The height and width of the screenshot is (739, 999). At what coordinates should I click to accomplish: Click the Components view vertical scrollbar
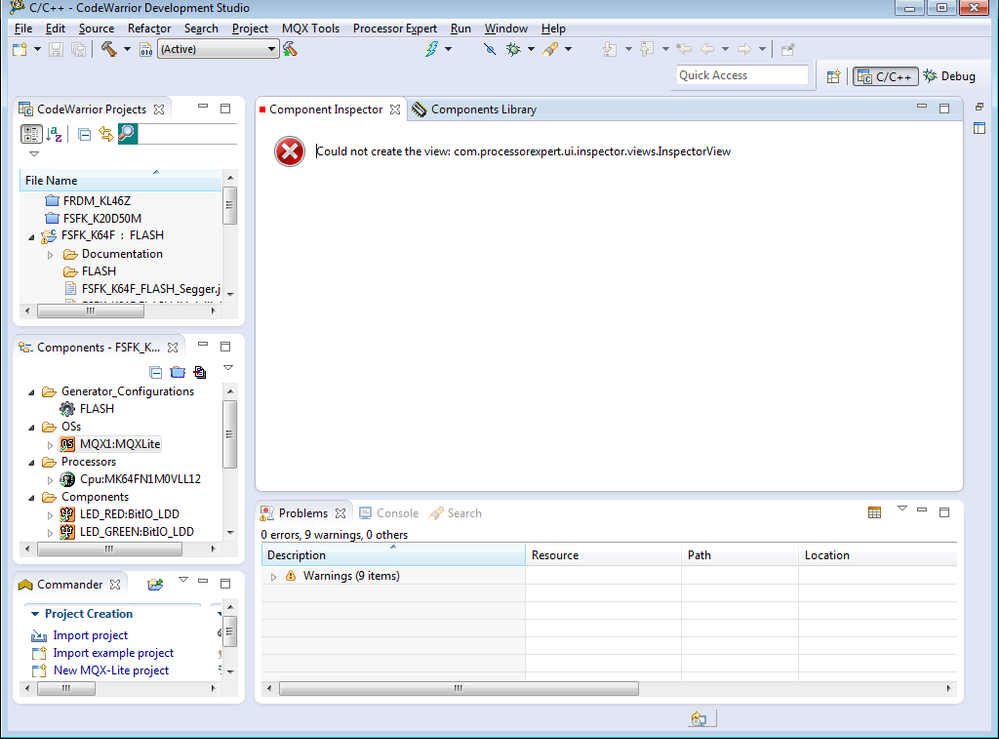tap(229, 434)
